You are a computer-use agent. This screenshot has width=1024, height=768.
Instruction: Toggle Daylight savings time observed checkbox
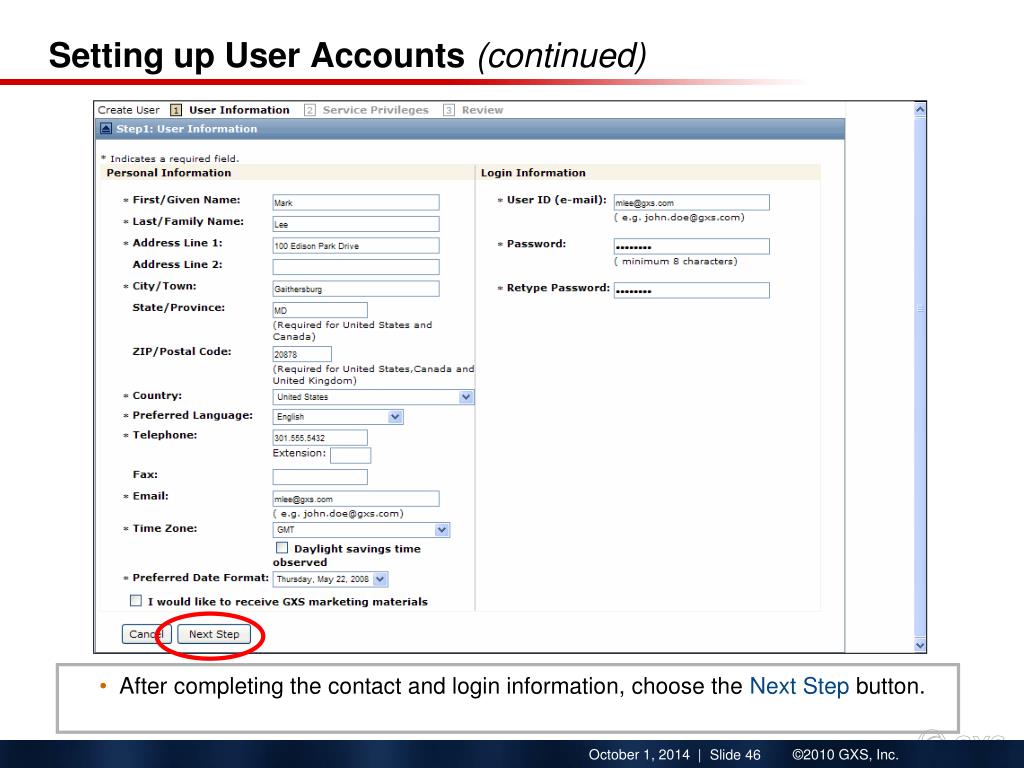(281, 548)
